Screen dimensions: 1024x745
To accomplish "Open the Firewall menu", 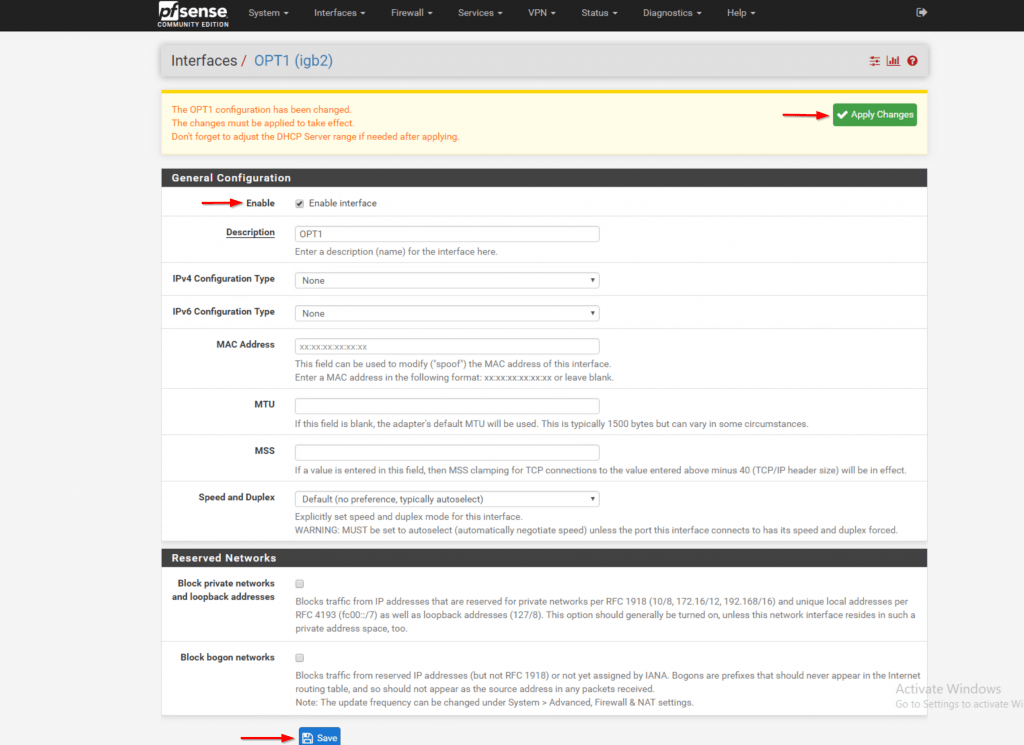I will pos(411,13).
